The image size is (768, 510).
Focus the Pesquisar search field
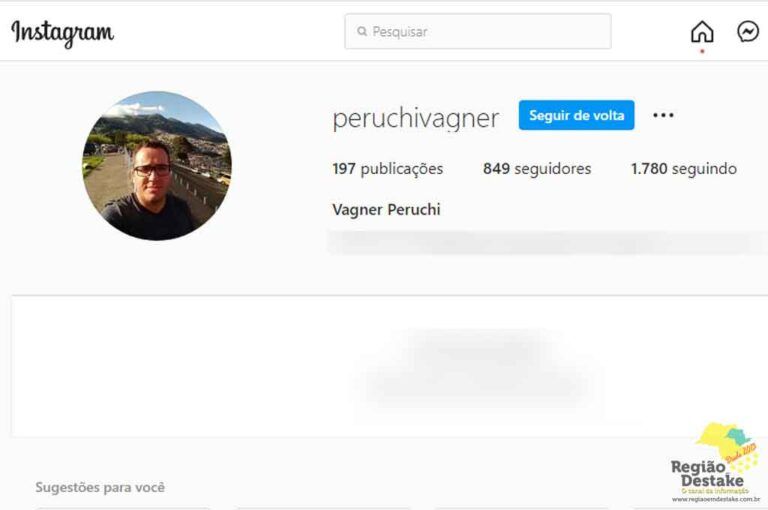[x=478, y=31]
